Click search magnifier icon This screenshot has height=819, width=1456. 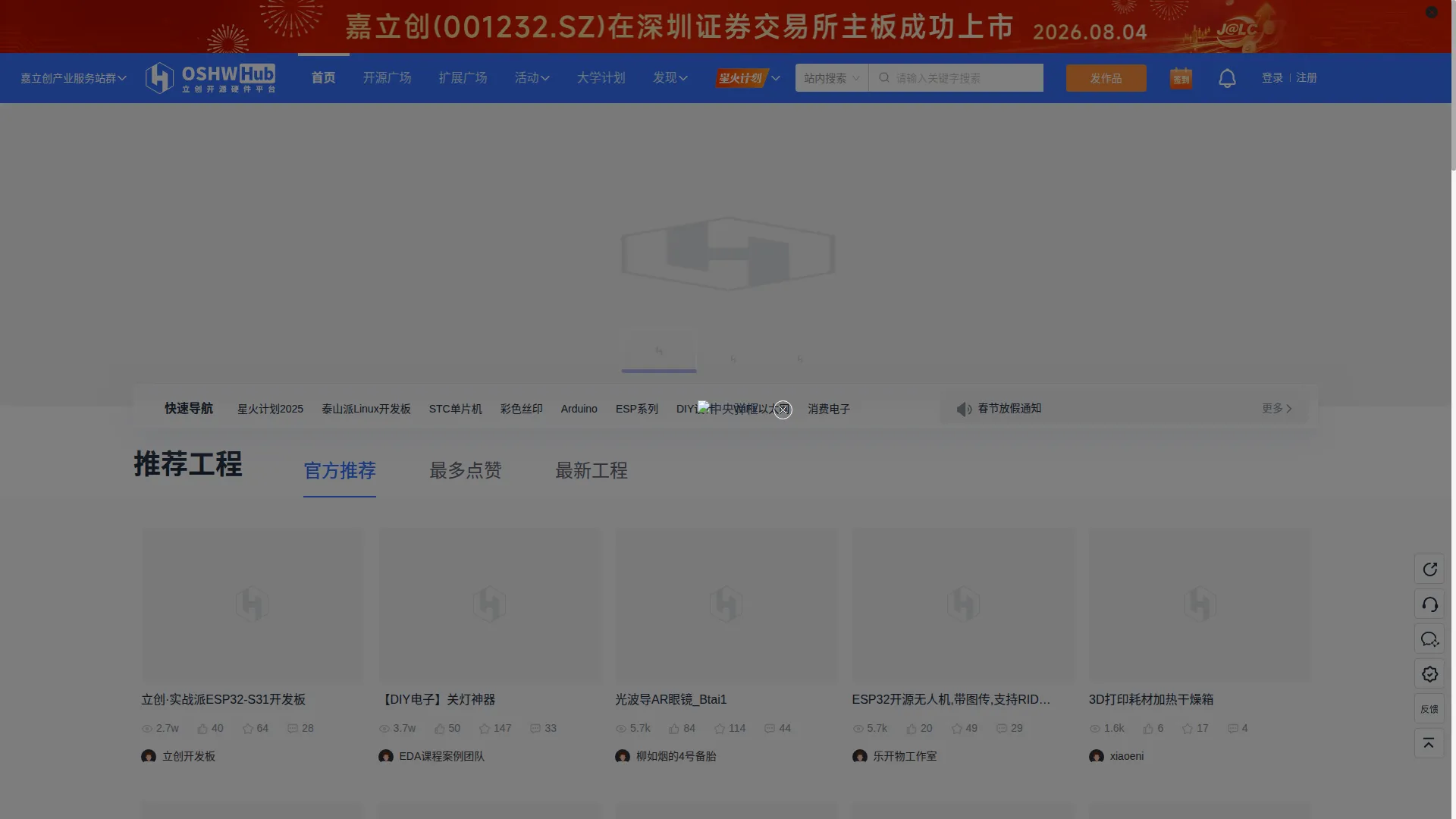coord(884,78)
